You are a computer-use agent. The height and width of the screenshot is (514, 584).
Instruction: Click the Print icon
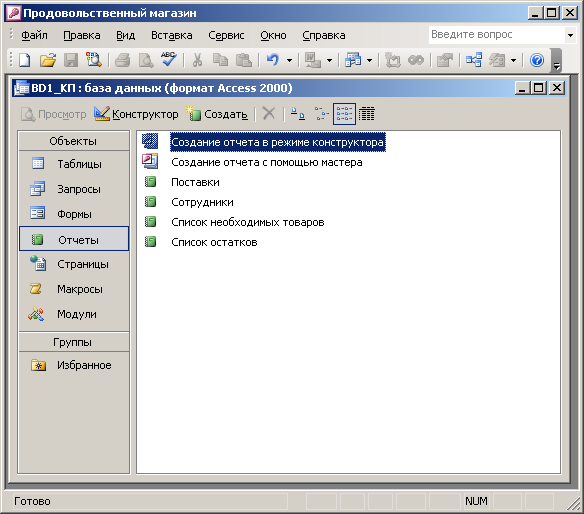pos(122,60)
